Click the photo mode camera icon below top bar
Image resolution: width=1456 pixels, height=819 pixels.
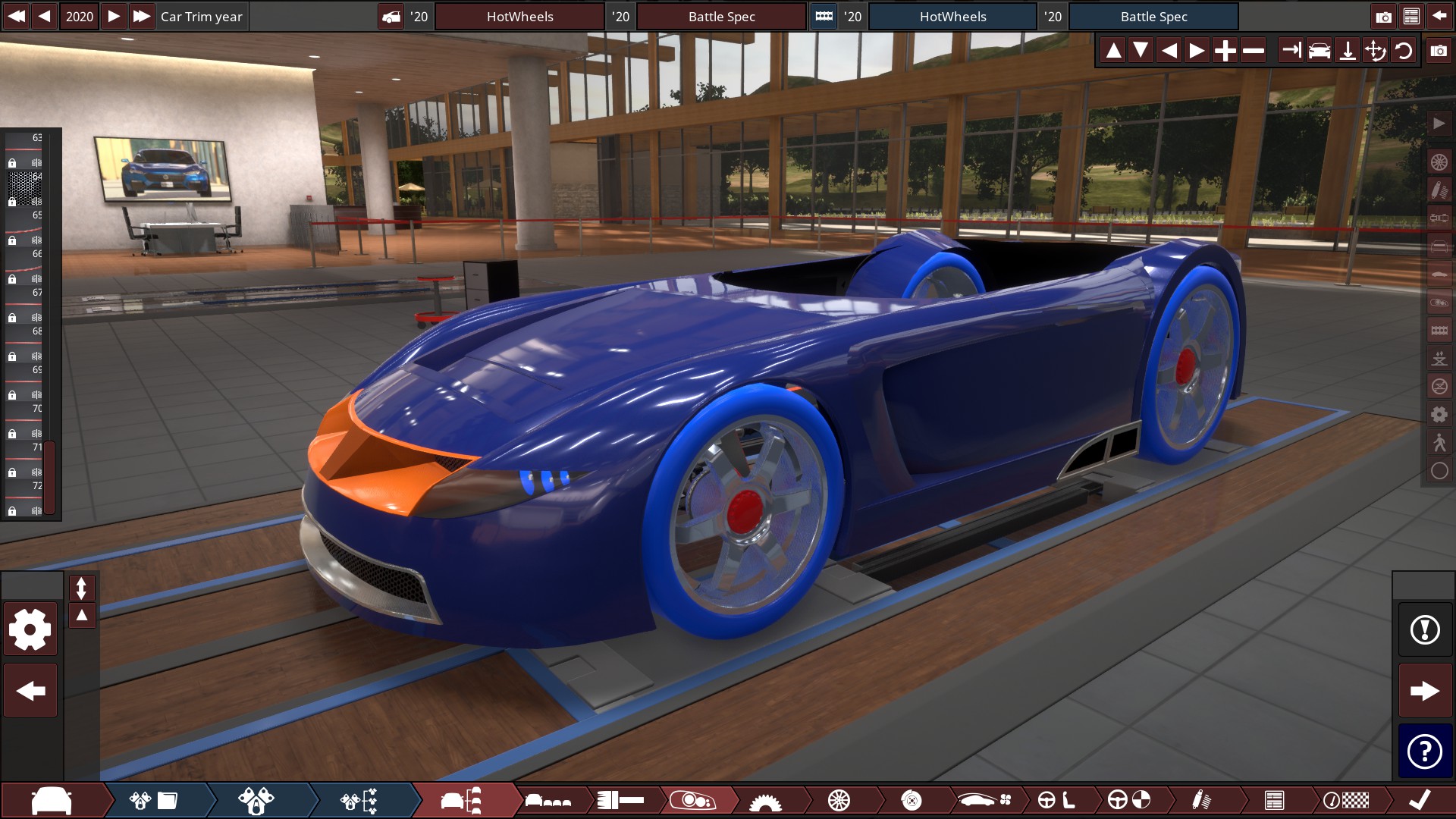point(1439,51)
